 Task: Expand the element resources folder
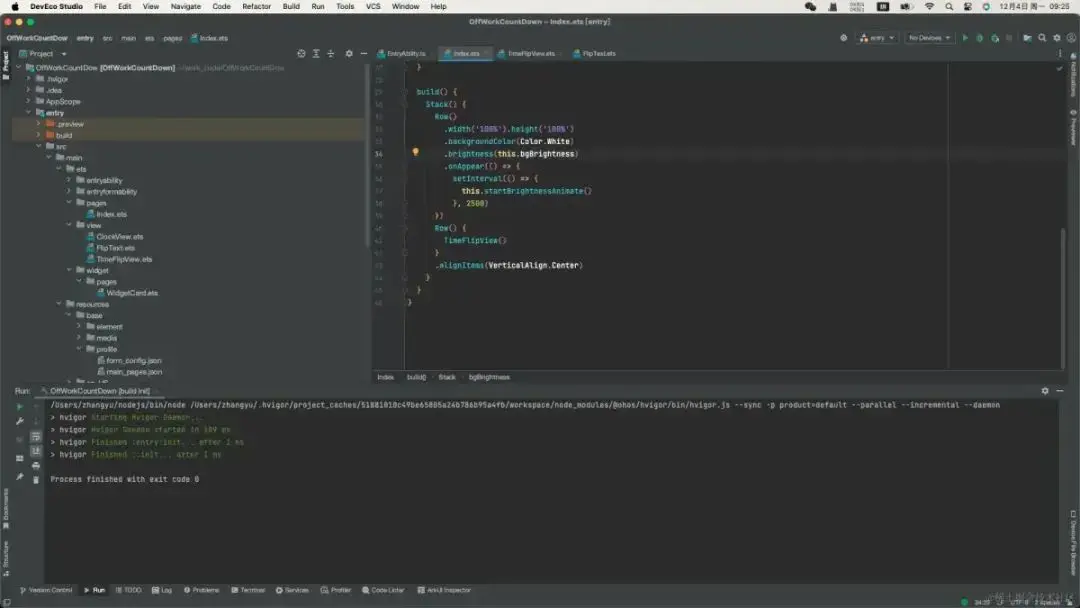point(79,326)
